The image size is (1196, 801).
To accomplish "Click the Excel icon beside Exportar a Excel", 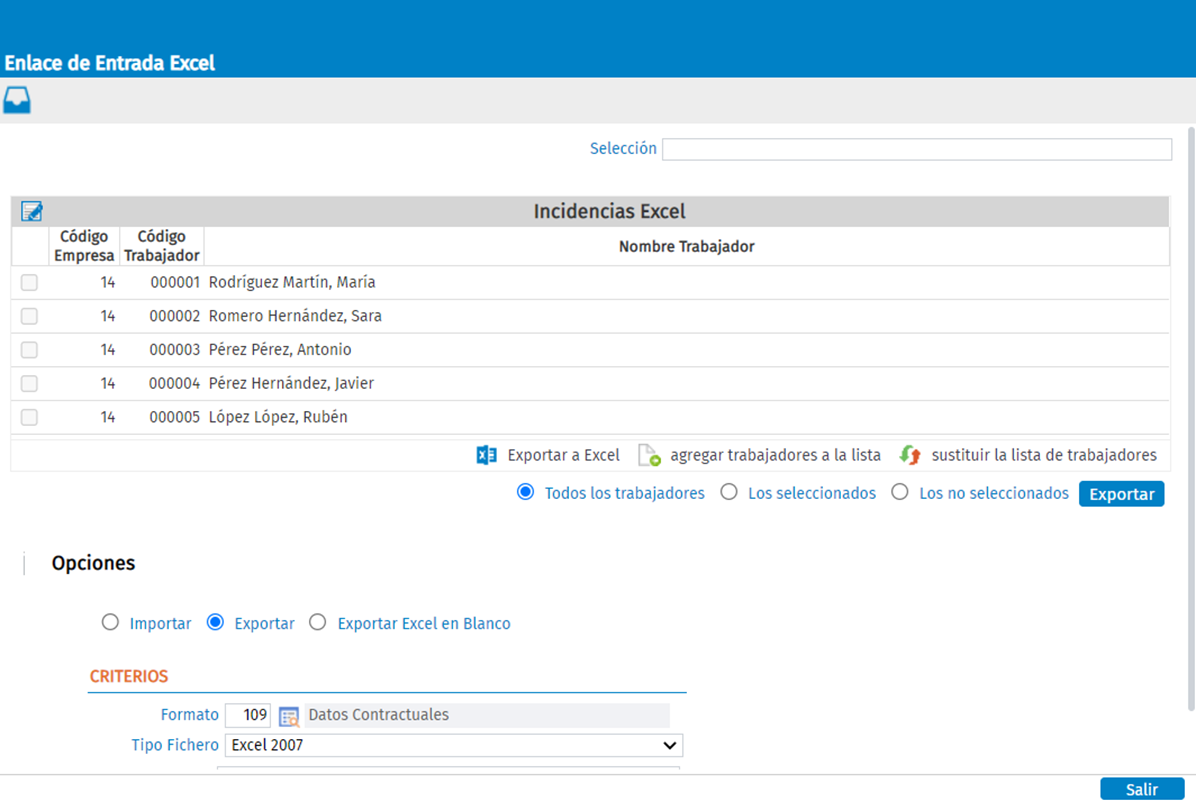I will pos(487,455).
